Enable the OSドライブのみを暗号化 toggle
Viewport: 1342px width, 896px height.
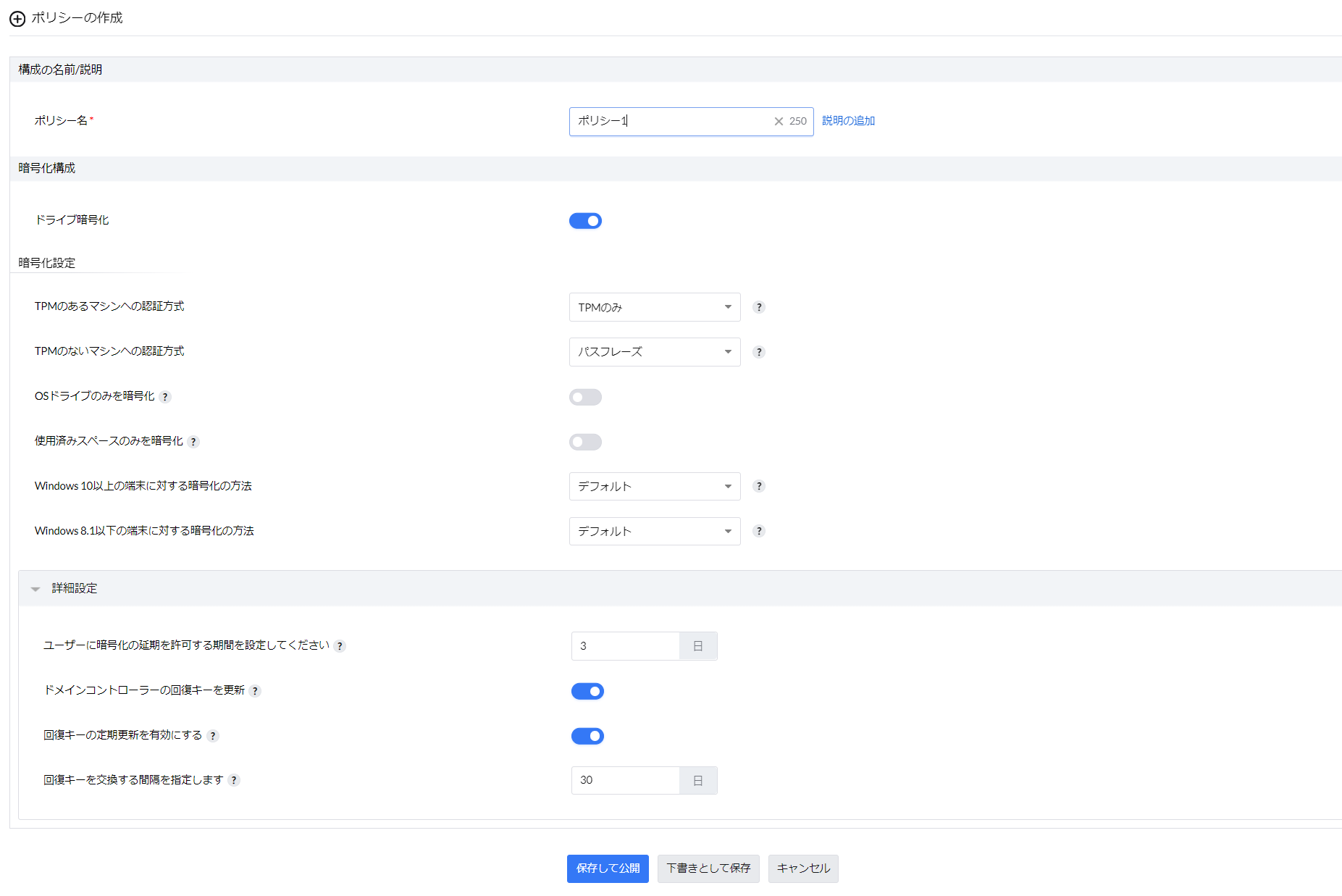[x=585, y=397]
